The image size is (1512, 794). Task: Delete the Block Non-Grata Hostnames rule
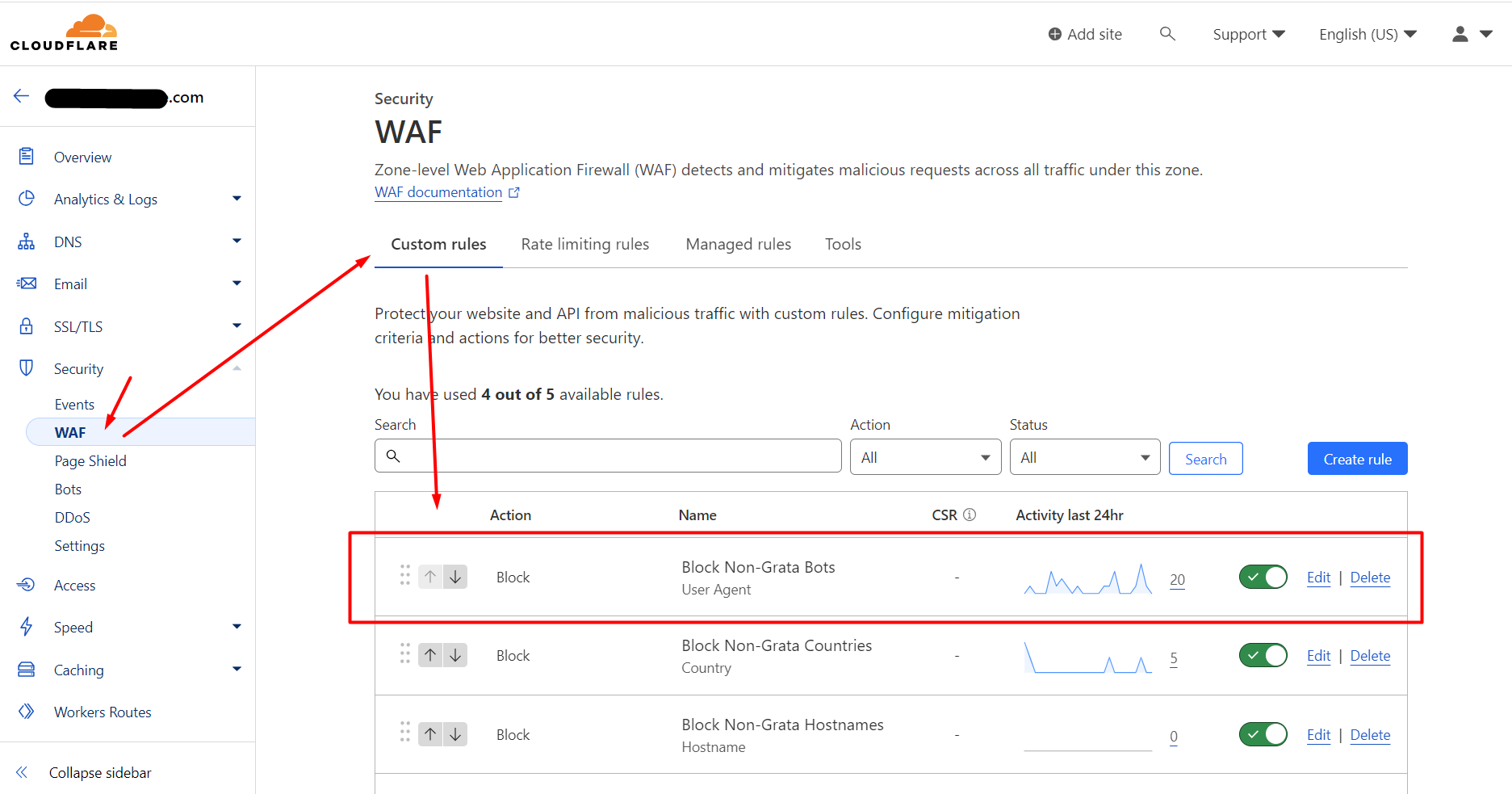[1370, 735]
